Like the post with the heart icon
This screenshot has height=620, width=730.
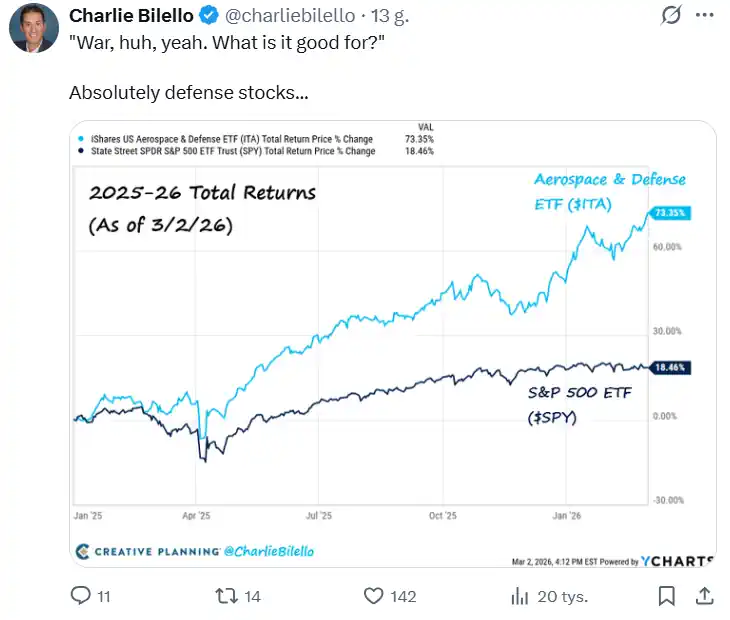pyautogui.click(x=373, y=596)
